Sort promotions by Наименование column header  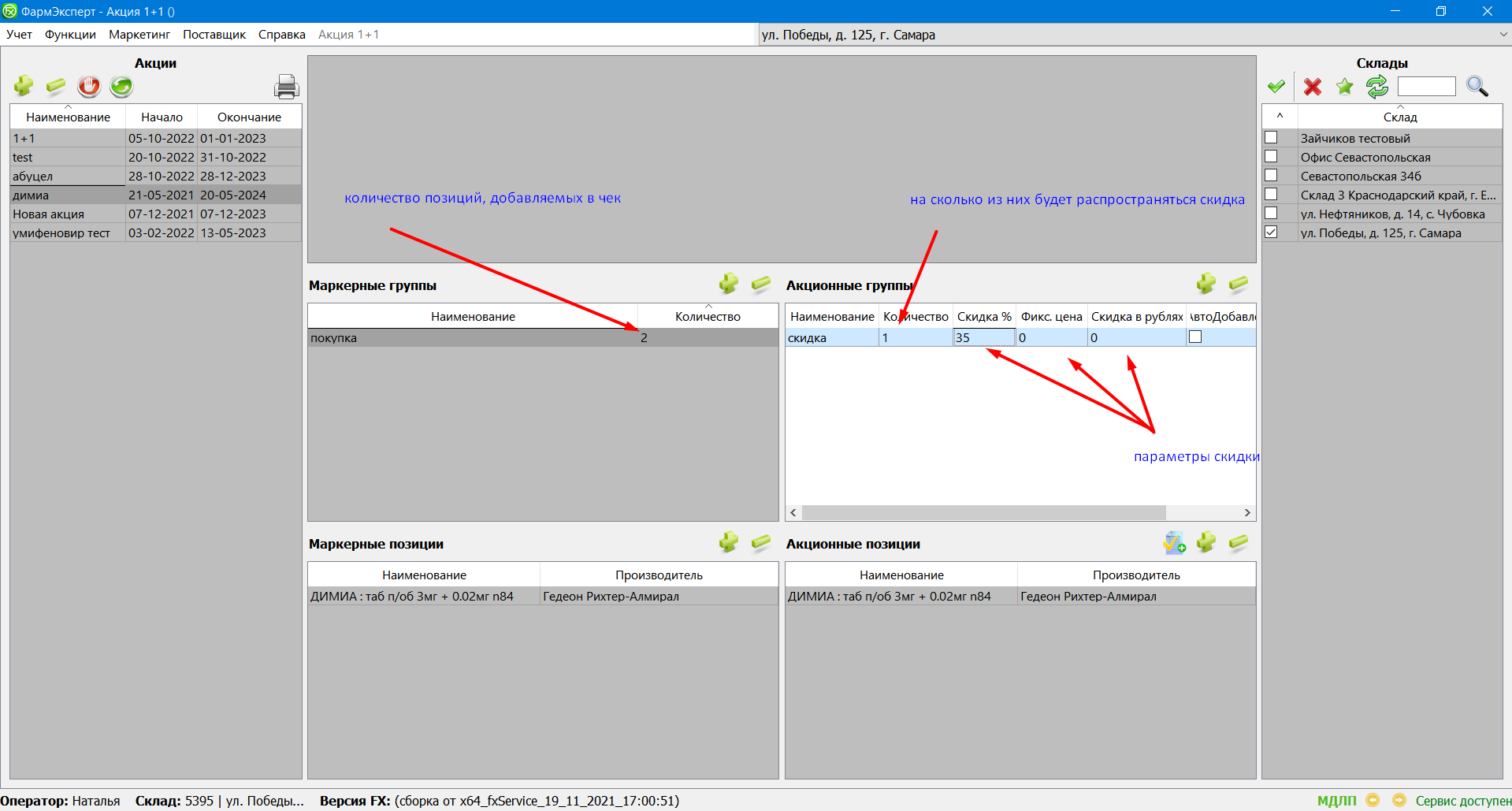coord(68,117)
